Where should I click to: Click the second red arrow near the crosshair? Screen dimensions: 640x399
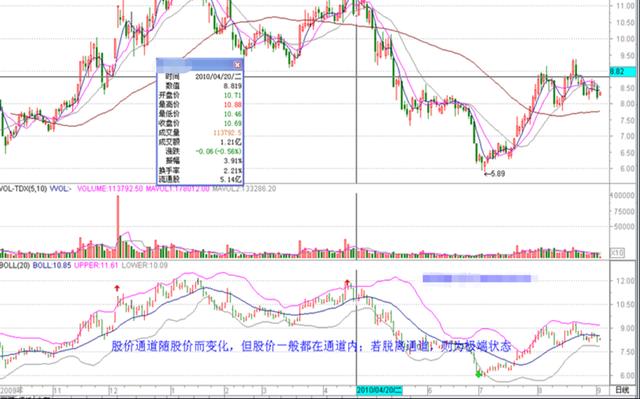tap(347, 282)
